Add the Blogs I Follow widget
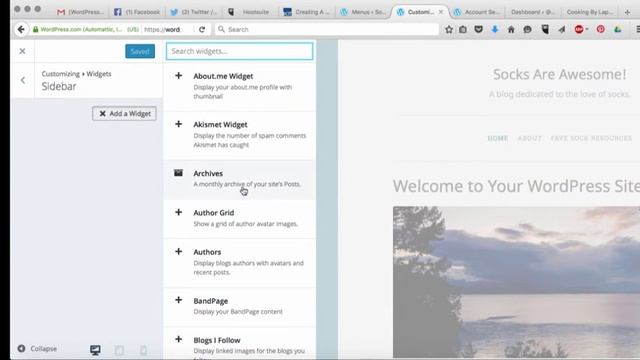640x360 pixels. point(178,339)
